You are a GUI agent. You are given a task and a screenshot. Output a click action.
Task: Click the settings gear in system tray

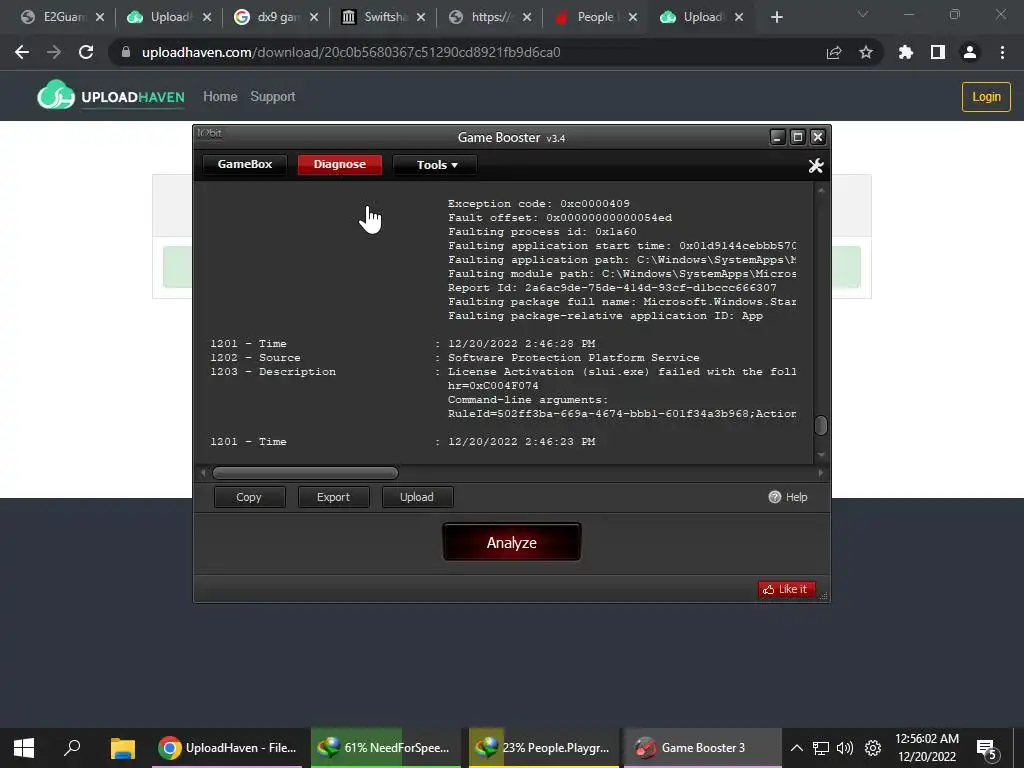coord(872,748)
